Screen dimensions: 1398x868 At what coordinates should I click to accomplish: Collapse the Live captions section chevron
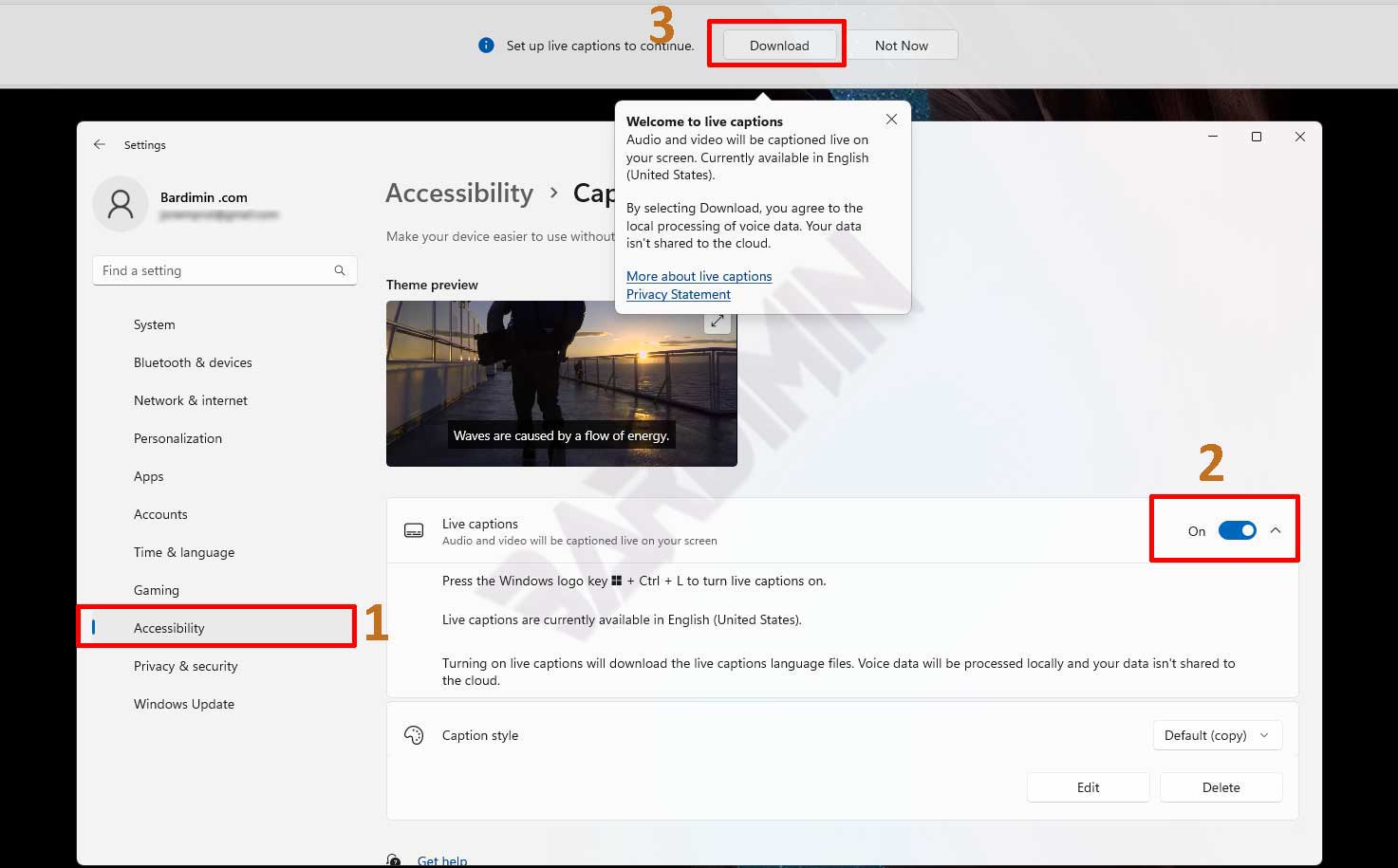pos(1276,530)
